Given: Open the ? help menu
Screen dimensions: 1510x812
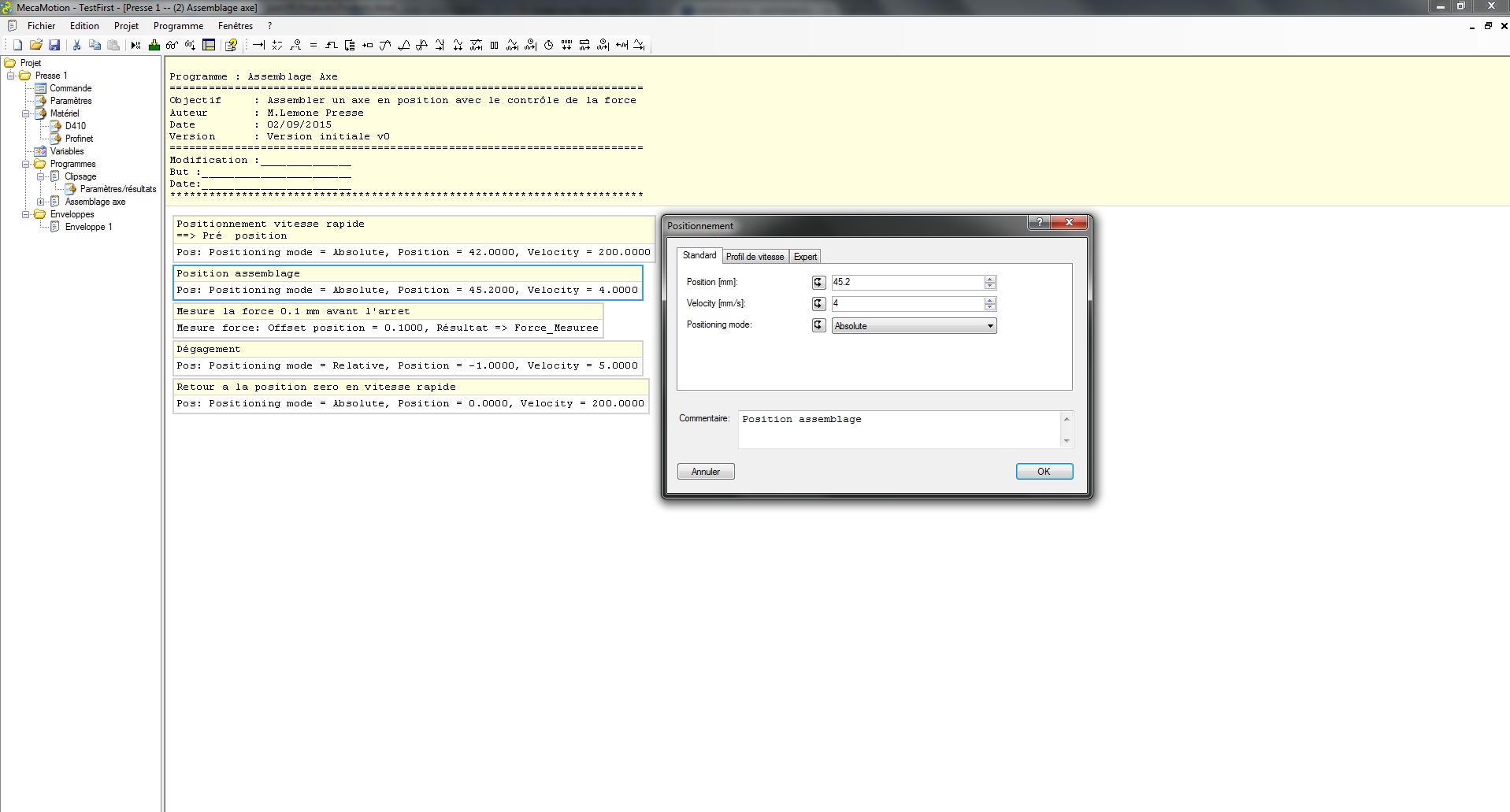Looking at the screenshot, I should 269,26.
